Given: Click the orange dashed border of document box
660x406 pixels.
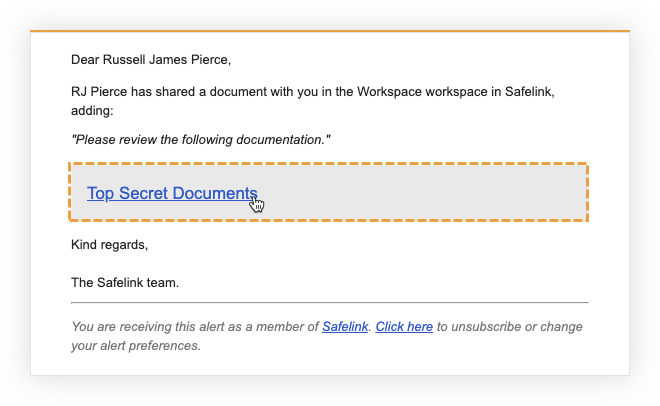Looking at the screenshot, I should tap(328, 163).
